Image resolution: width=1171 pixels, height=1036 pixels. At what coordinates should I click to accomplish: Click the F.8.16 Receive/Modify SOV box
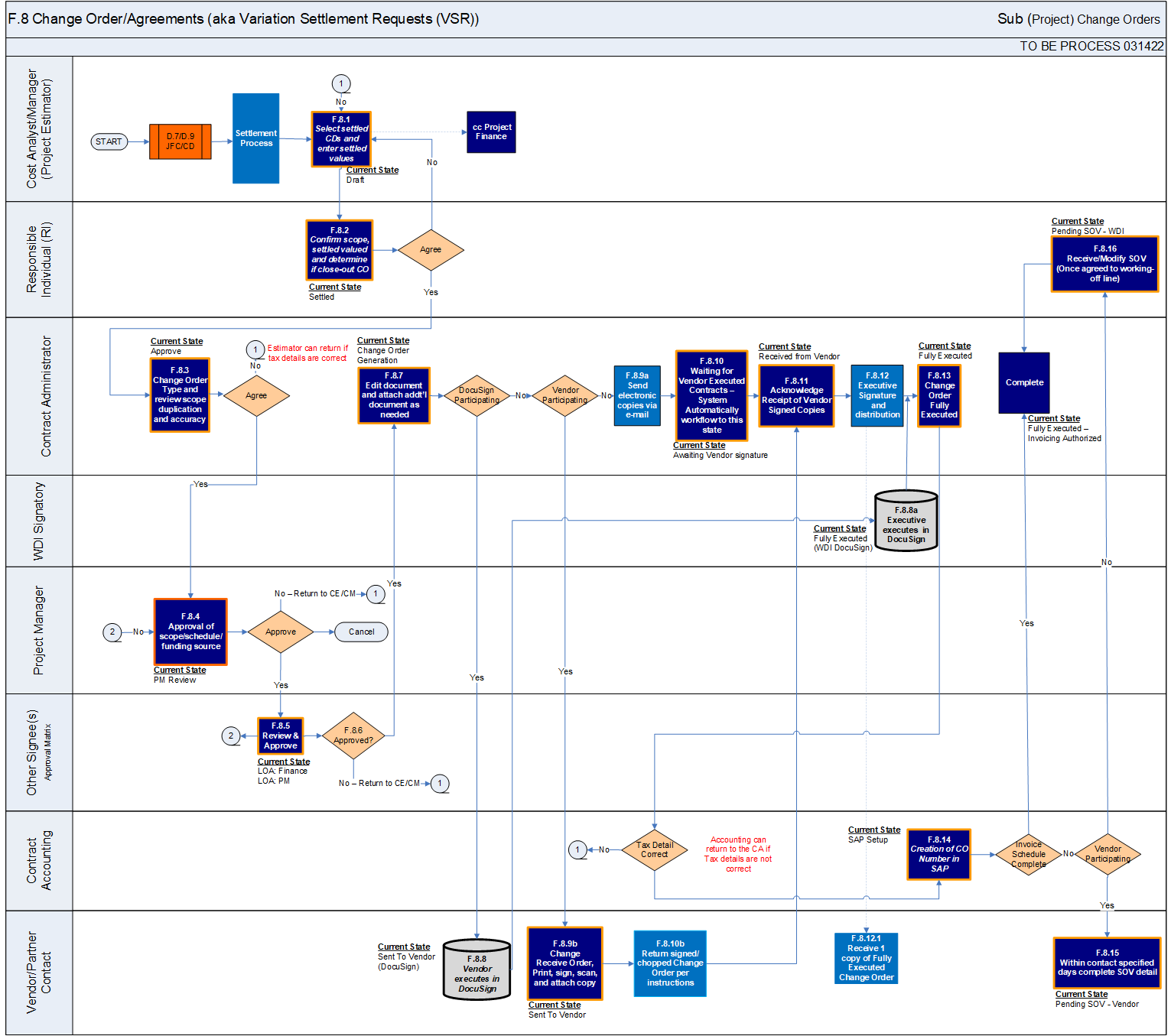(1104, 264)
